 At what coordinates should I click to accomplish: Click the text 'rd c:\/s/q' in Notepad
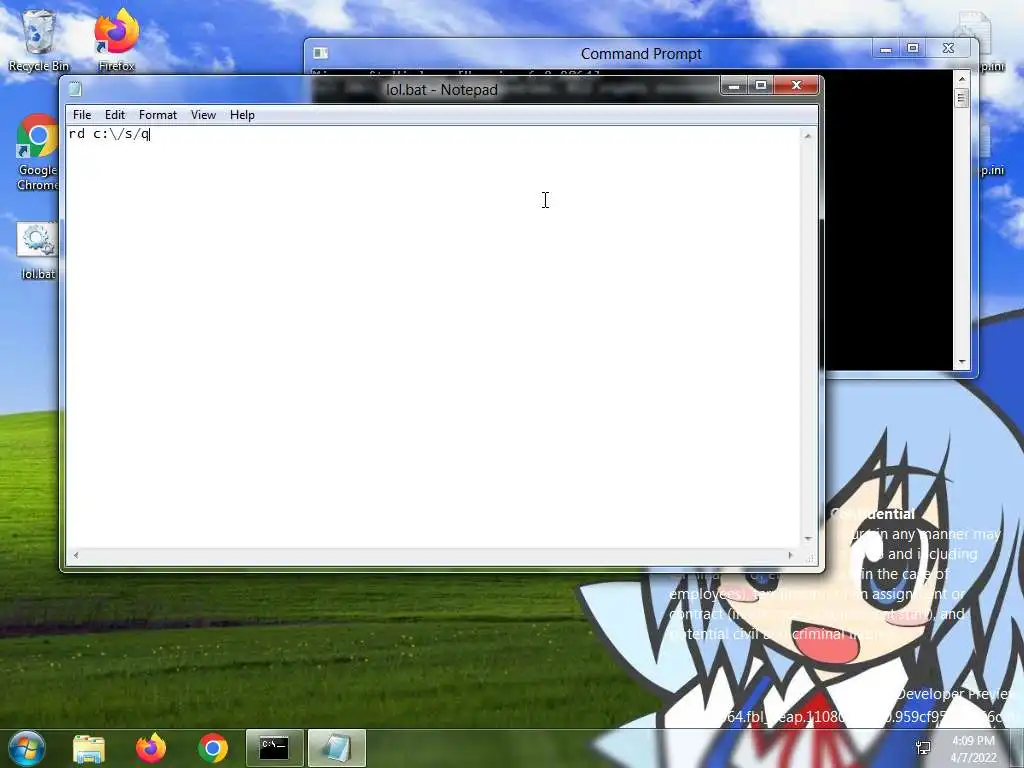click(110, 134)
